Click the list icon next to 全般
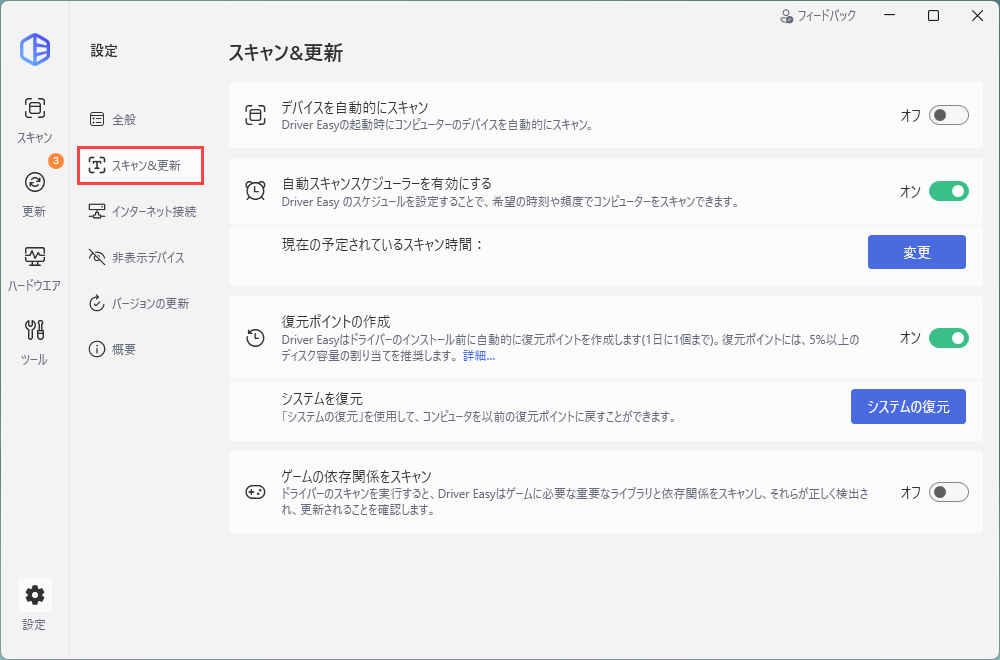This screenshot has height=660, width=1000. coord(97,119)
